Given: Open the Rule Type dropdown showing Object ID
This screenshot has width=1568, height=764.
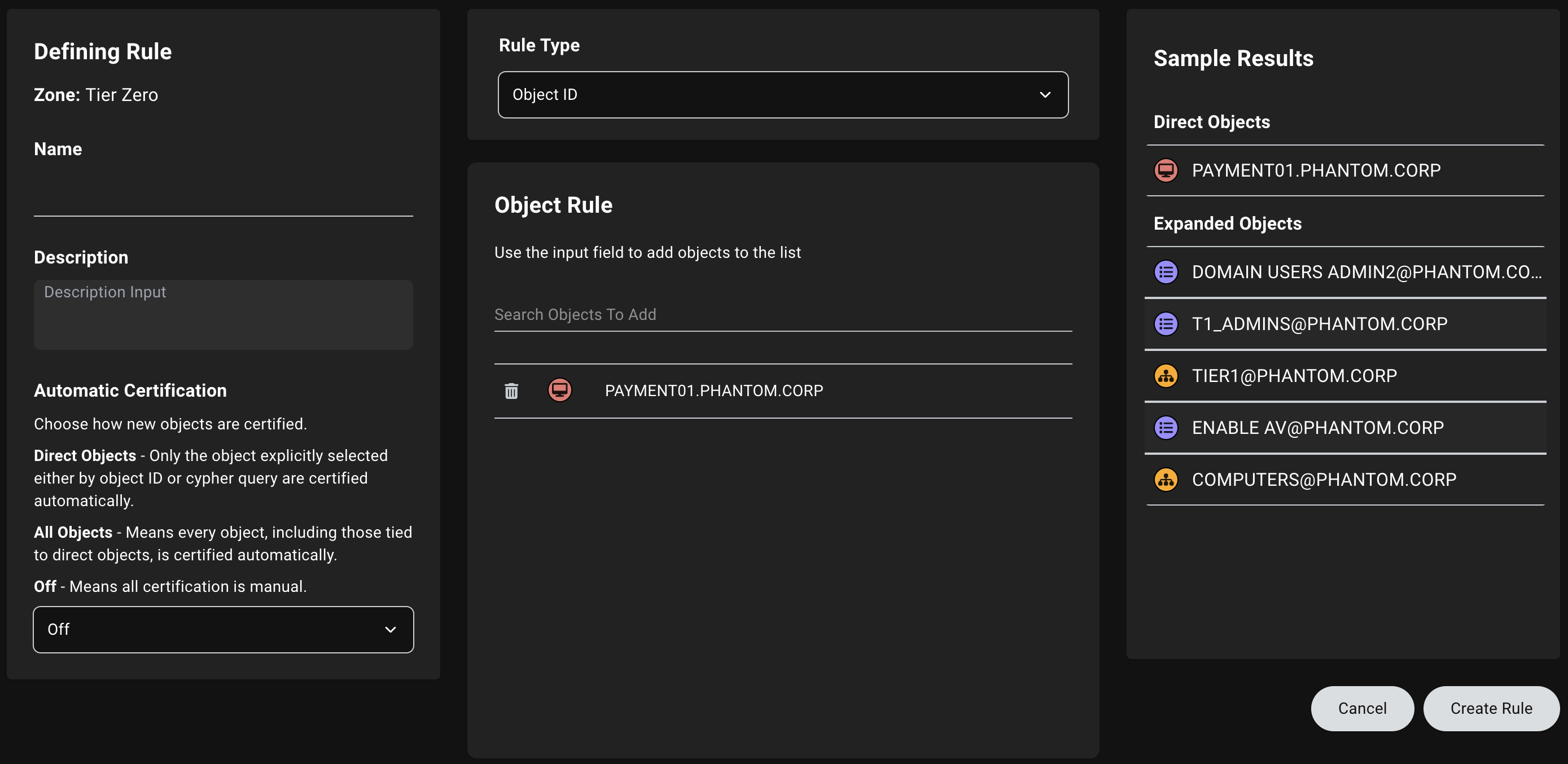Looking at the screenshot, I should click(x=783, y=94).
